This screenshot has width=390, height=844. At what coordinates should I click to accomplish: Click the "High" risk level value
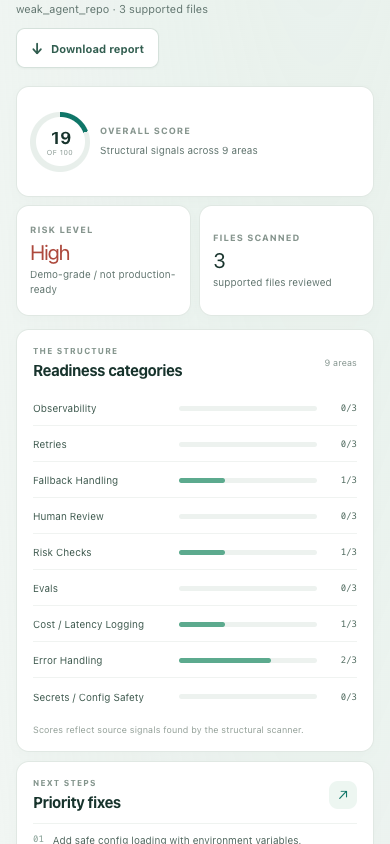[50, 253]
